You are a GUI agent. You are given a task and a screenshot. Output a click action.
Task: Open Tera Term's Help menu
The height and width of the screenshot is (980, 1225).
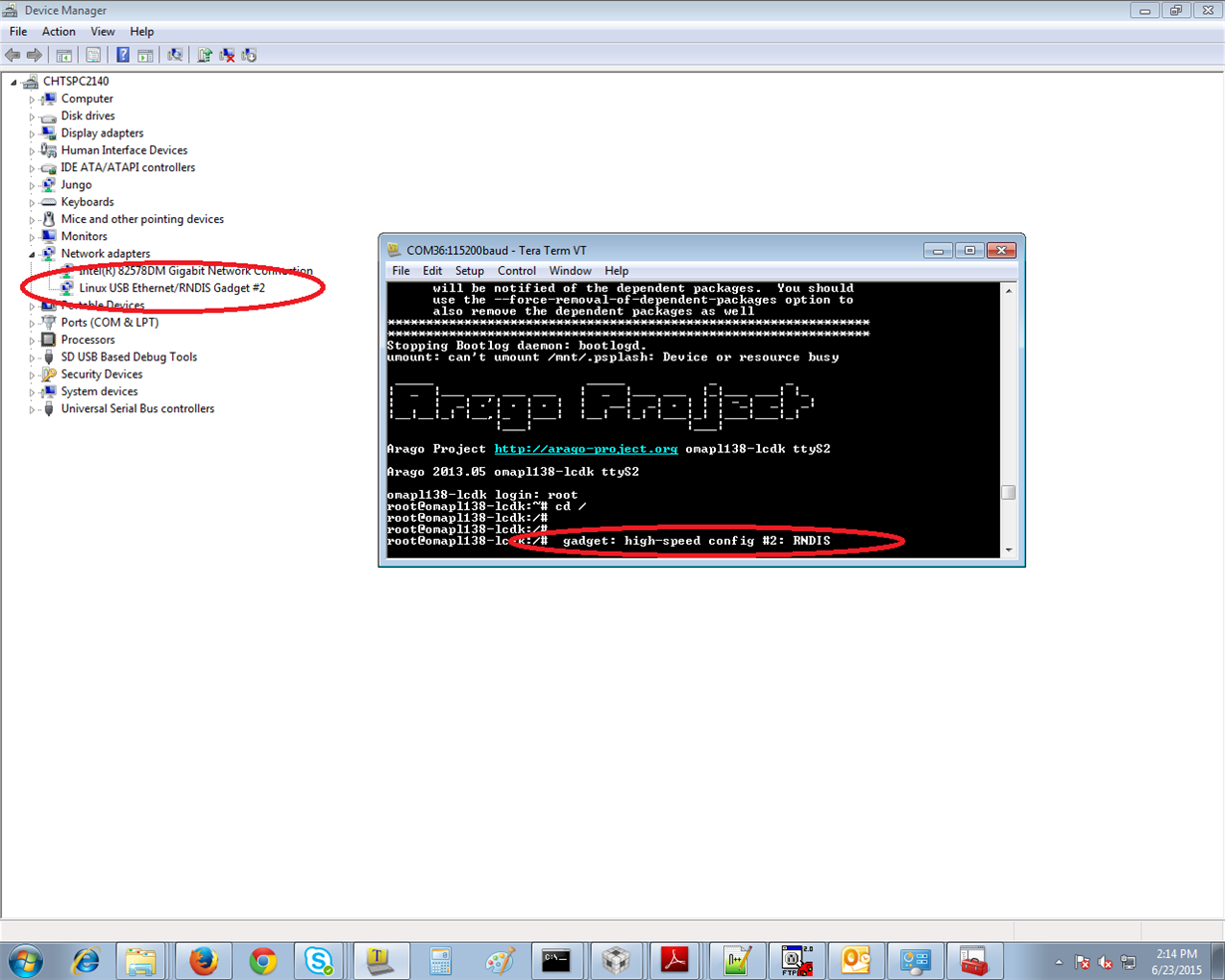[616, 271]
